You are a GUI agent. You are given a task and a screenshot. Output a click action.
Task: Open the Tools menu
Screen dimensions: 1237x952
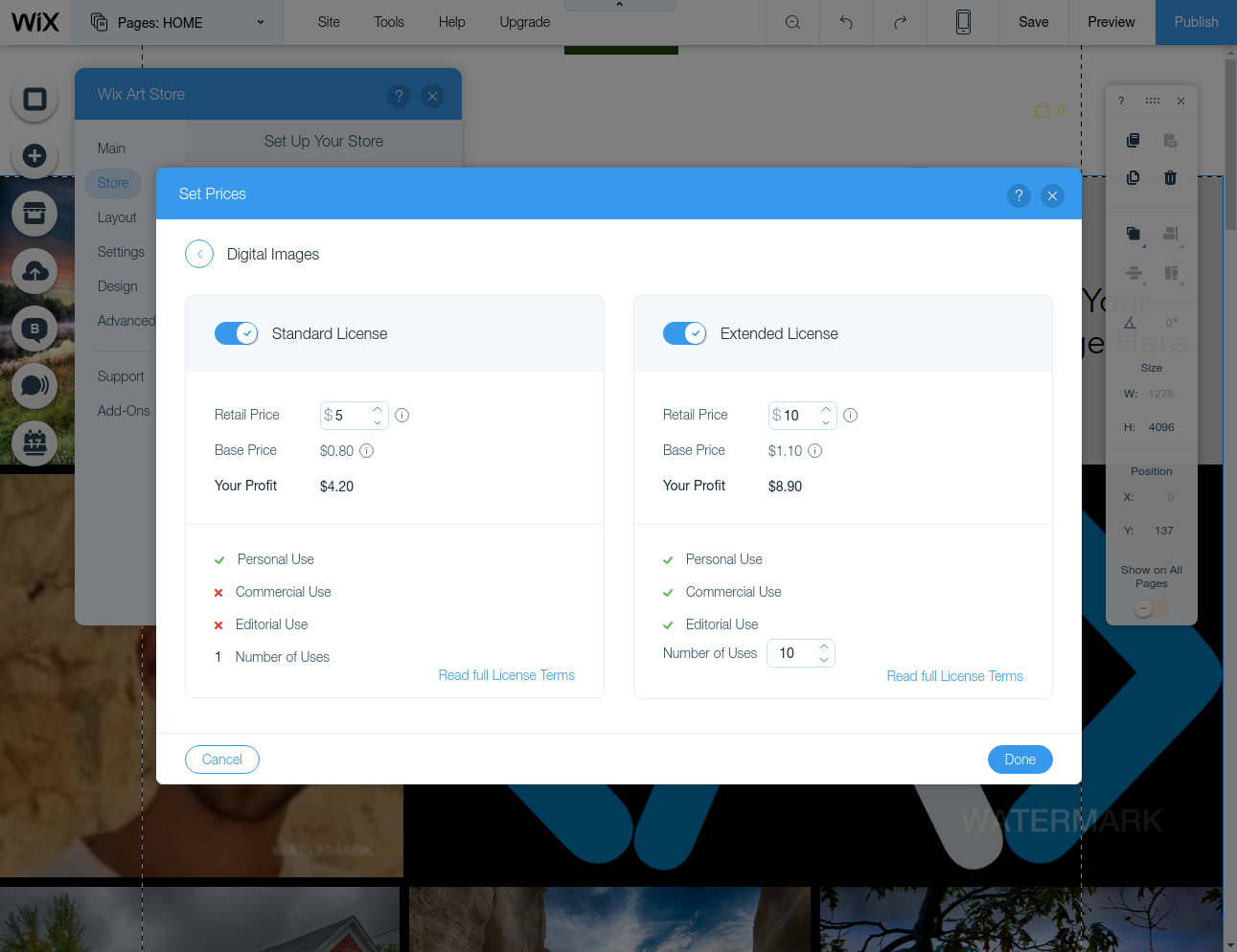(x=389, y=22)
